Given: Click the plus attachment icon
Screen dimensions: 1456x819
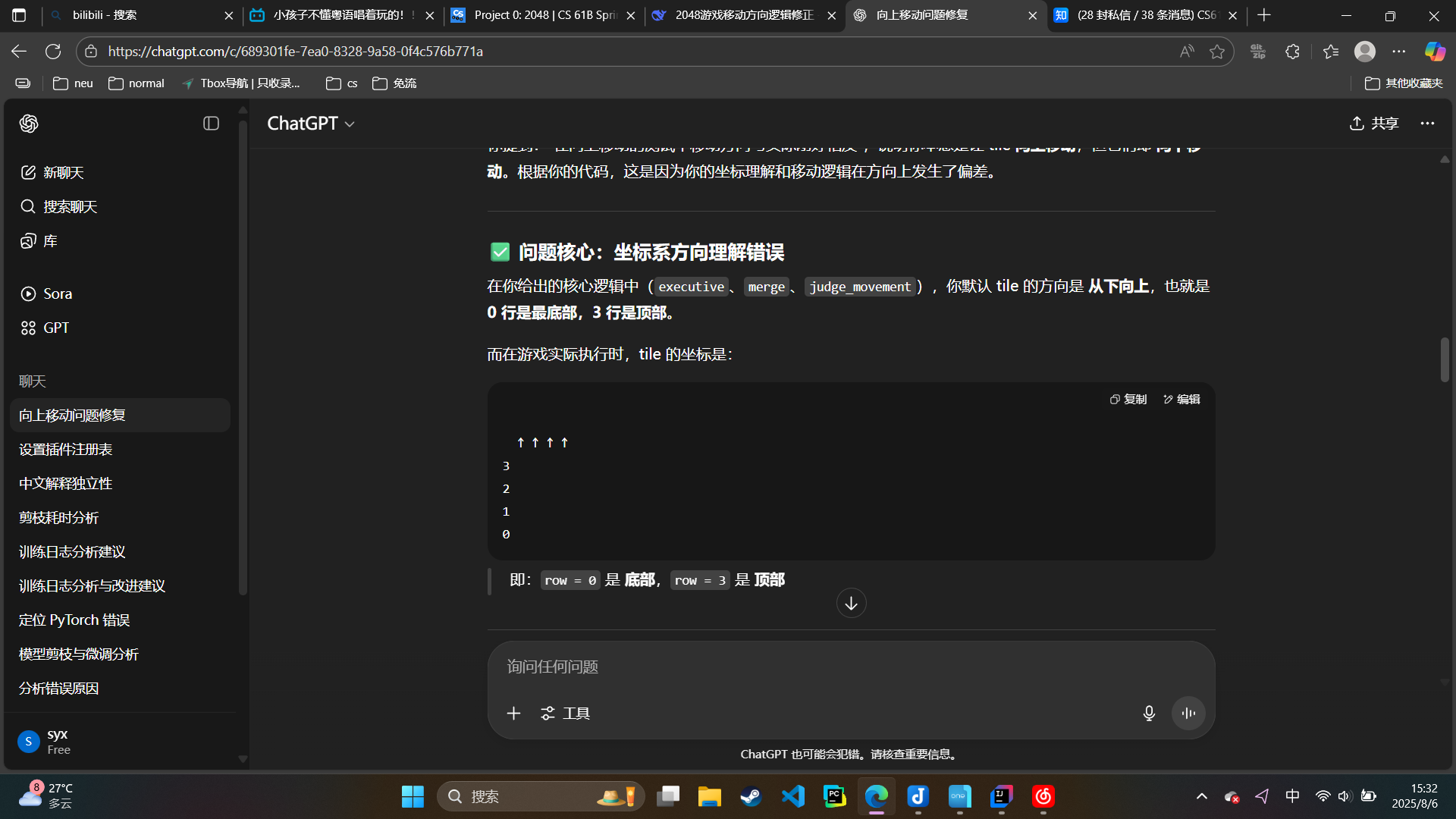Looking at the screenshot, I should coord(513,713).
